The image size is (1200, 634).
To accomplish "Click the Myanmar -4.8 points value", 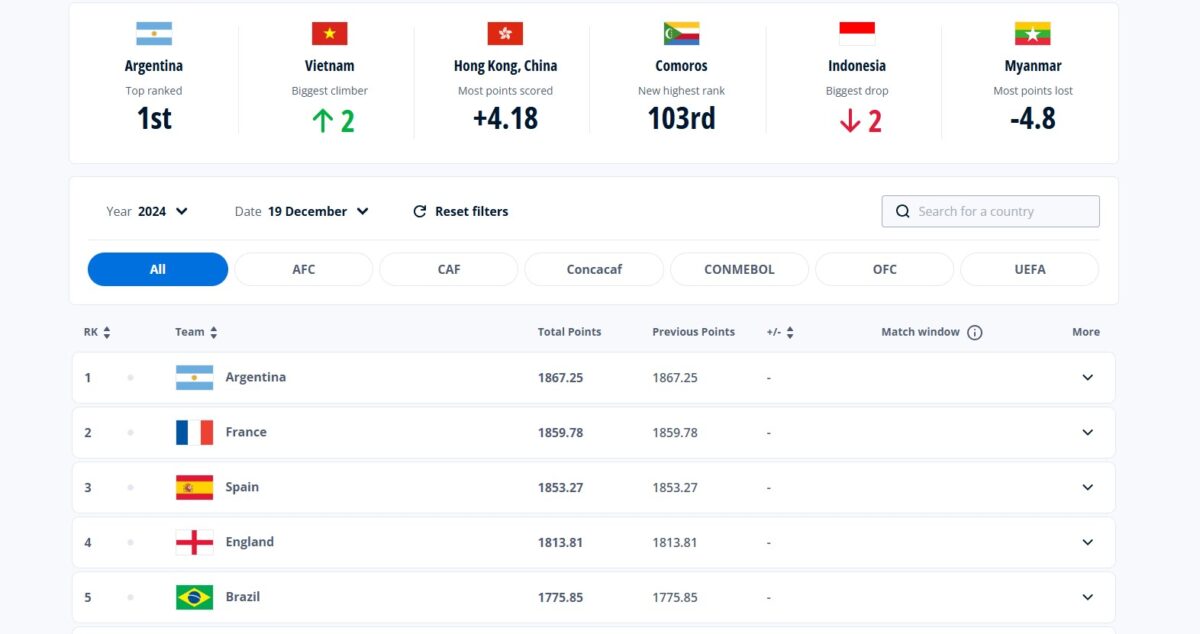I will point(1033,118).
